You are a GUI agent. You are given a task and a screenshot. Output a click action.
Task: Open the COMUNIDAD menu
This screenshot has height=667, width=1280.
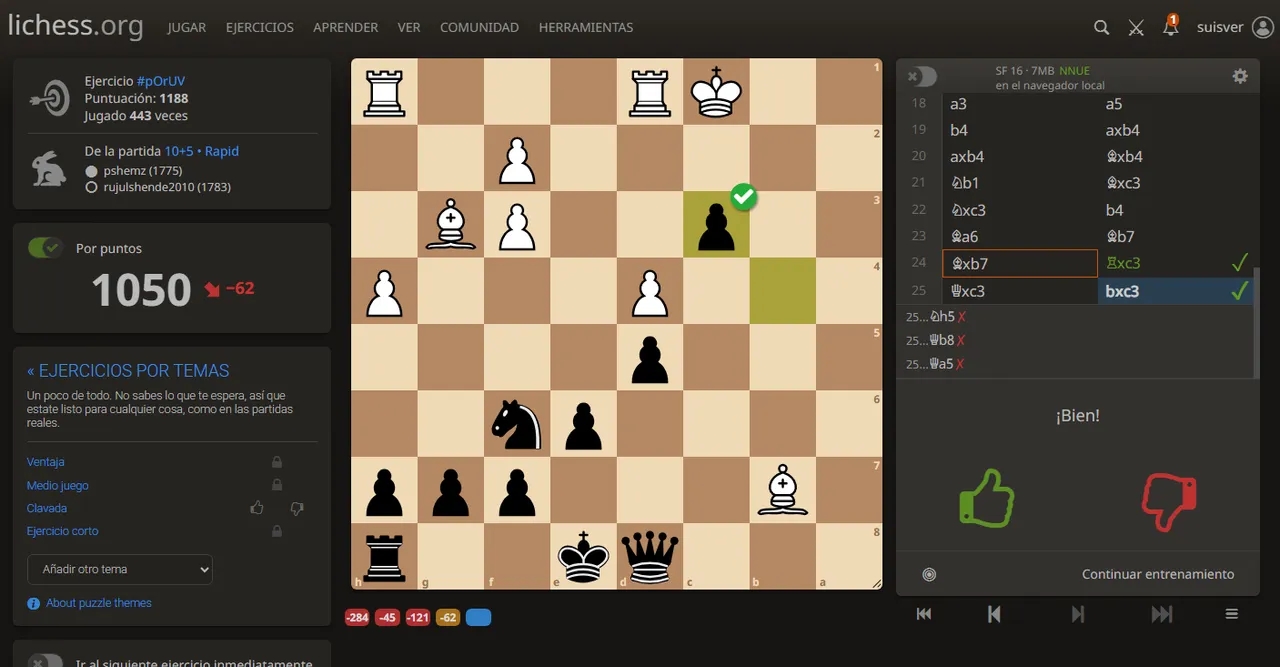click(479, 28)
